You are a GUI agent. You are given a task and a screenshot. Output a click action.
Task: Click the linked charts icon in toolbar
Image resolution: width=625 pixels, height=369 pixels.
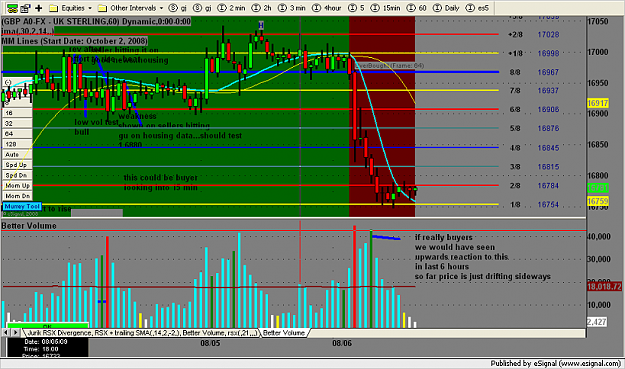point(12,8)
